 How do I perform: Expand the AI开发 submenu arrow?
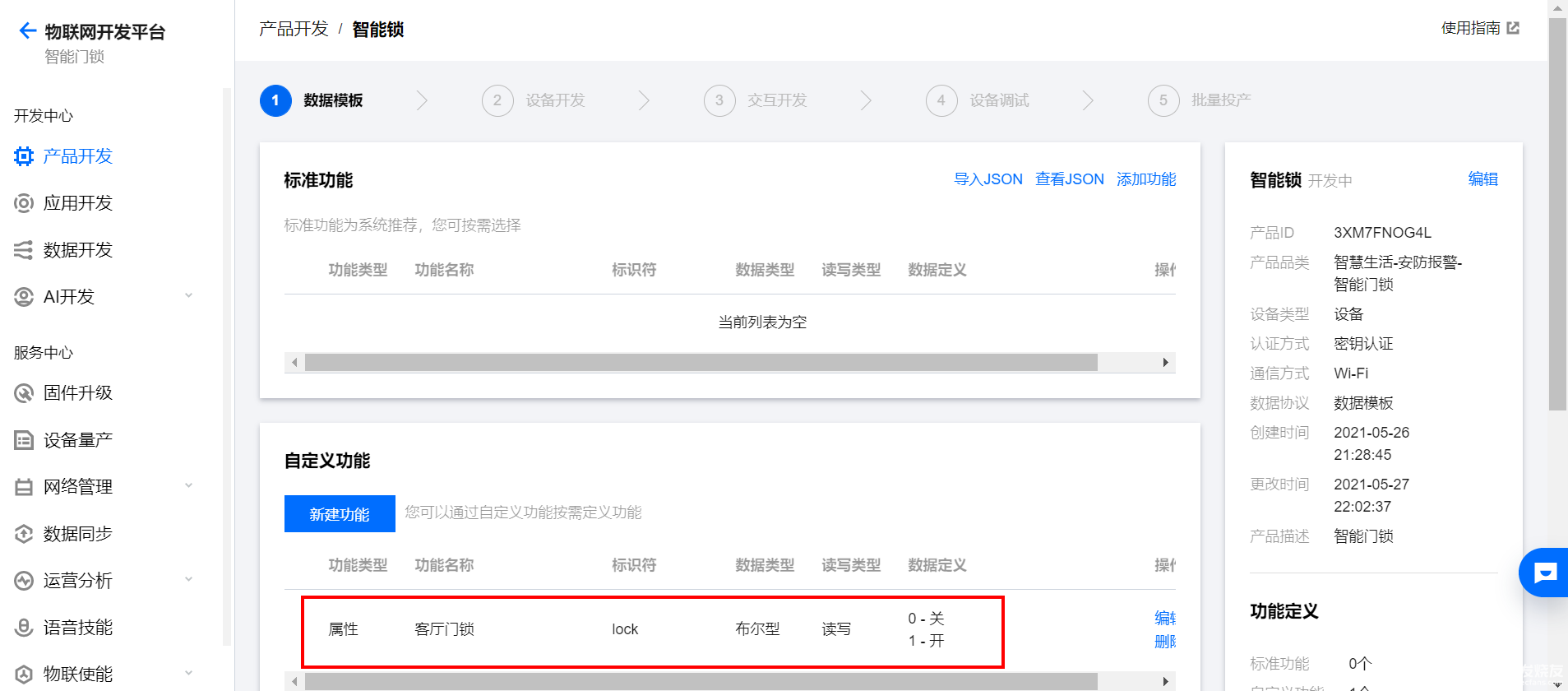tap(189, 296)
